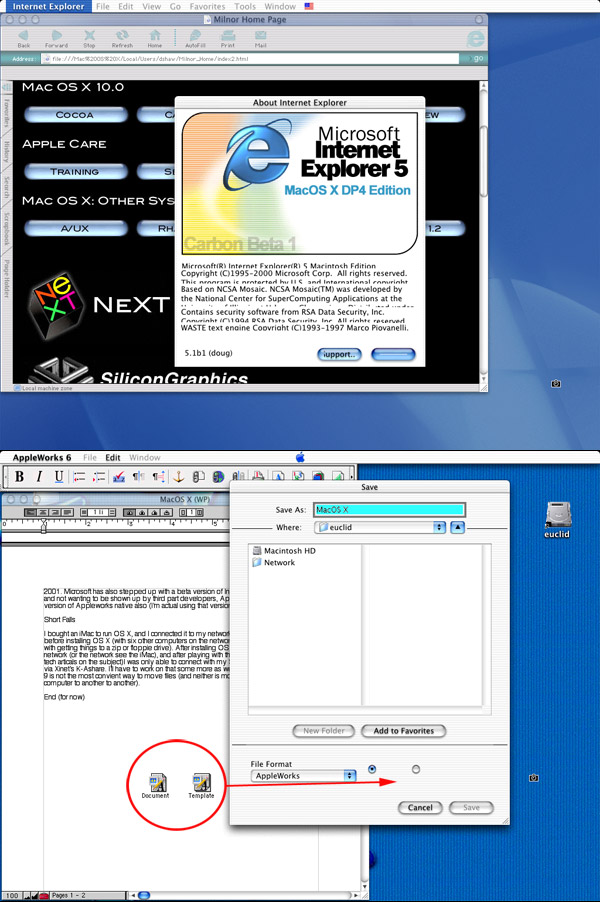Increase line spacing in the ruler bar
Screen dimensions: 600x902
click(112, 512)
